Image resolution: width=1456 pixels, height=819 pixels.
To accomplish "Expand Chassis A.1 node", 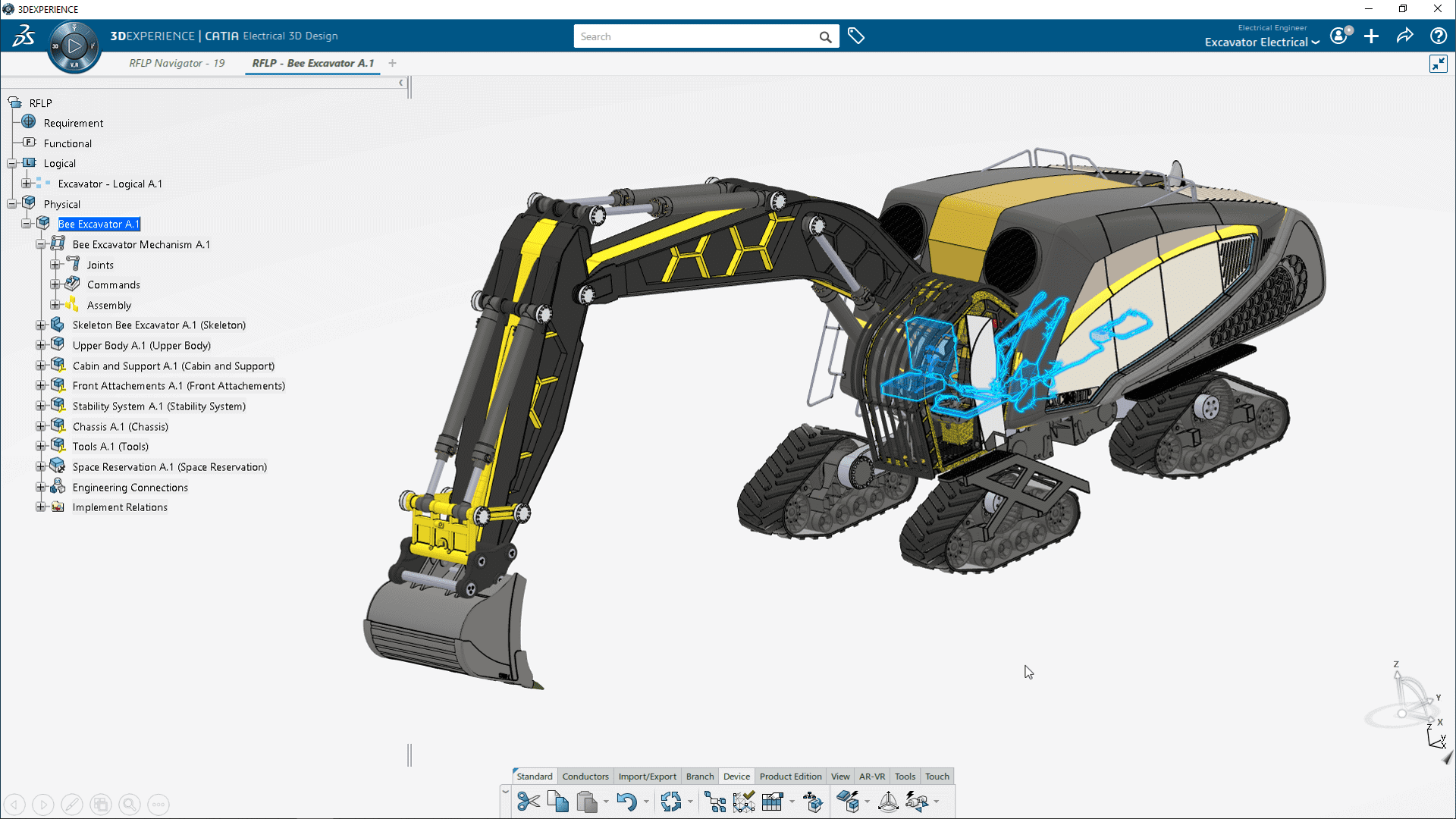I will pos(41,426).
